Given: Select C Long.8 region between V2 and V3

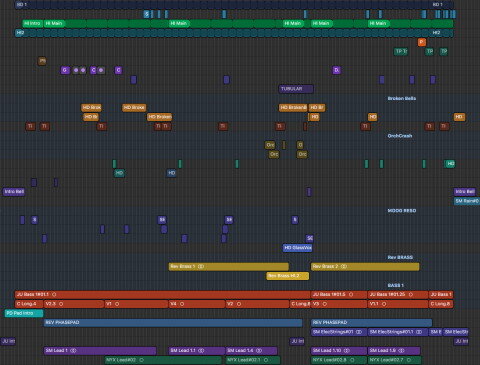Looking at the screenshot, I should coord(300,304).
